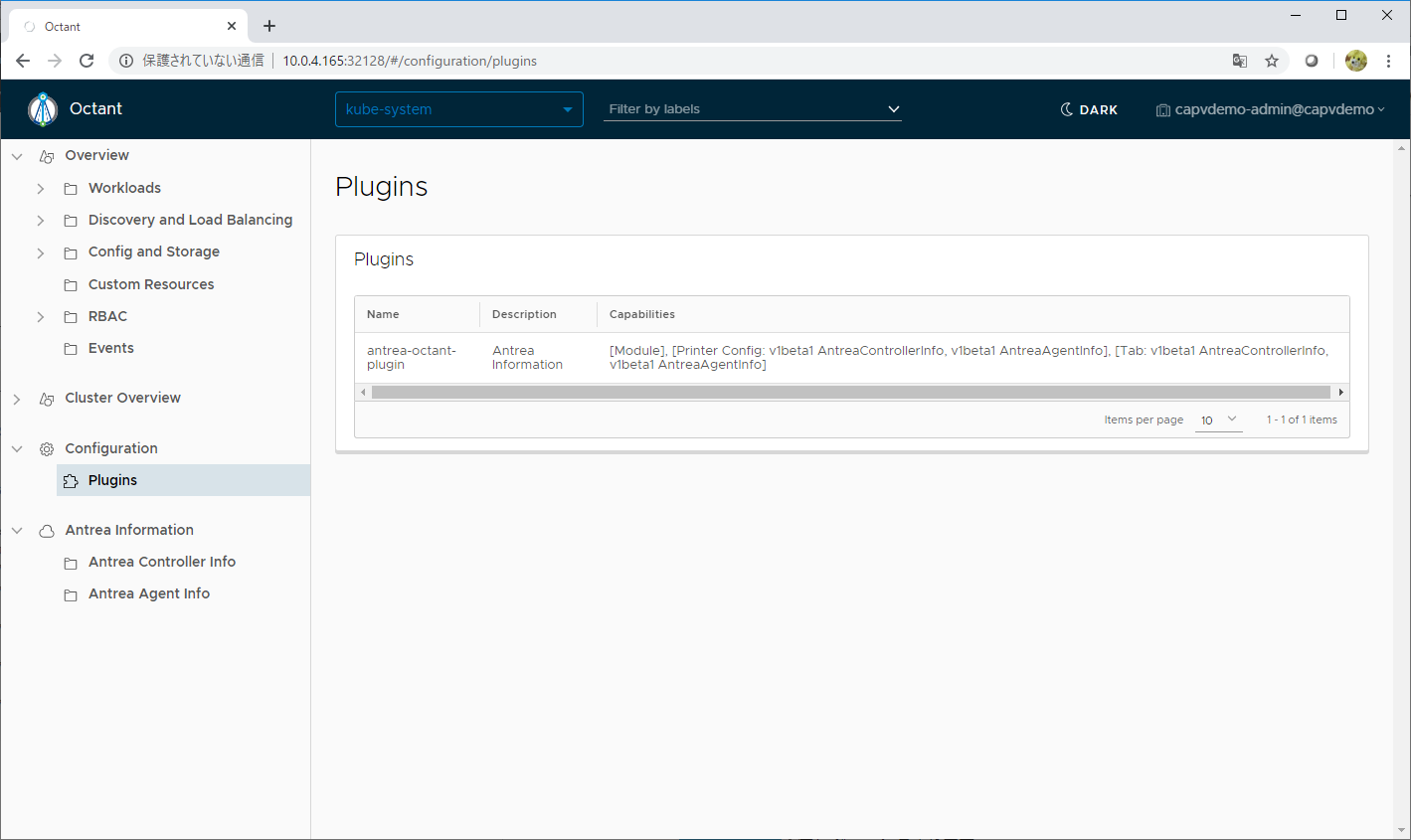Click the Config and Storage folder icon

[x=71, y=252]
